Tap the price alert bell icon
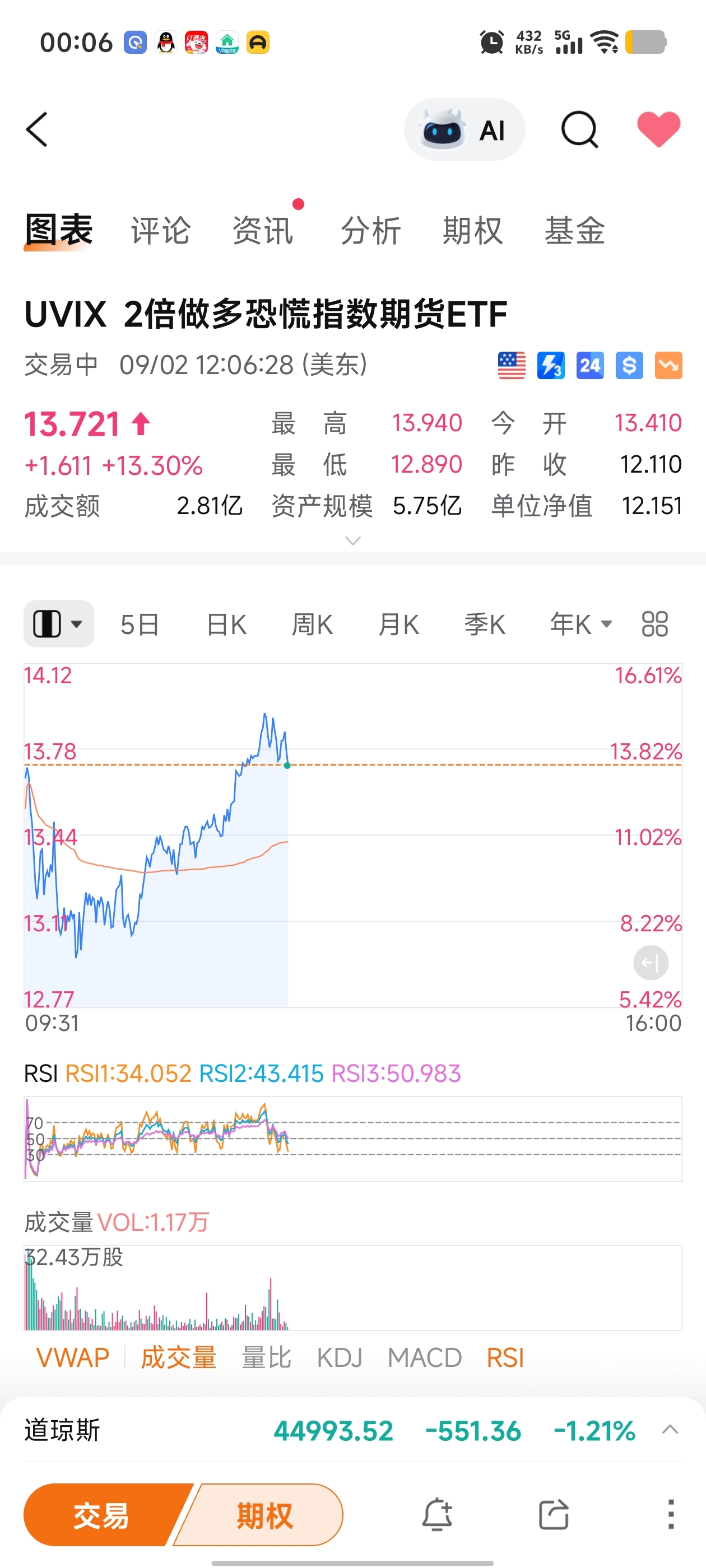Screen dimensions: 706x1568 [438, 1515]
